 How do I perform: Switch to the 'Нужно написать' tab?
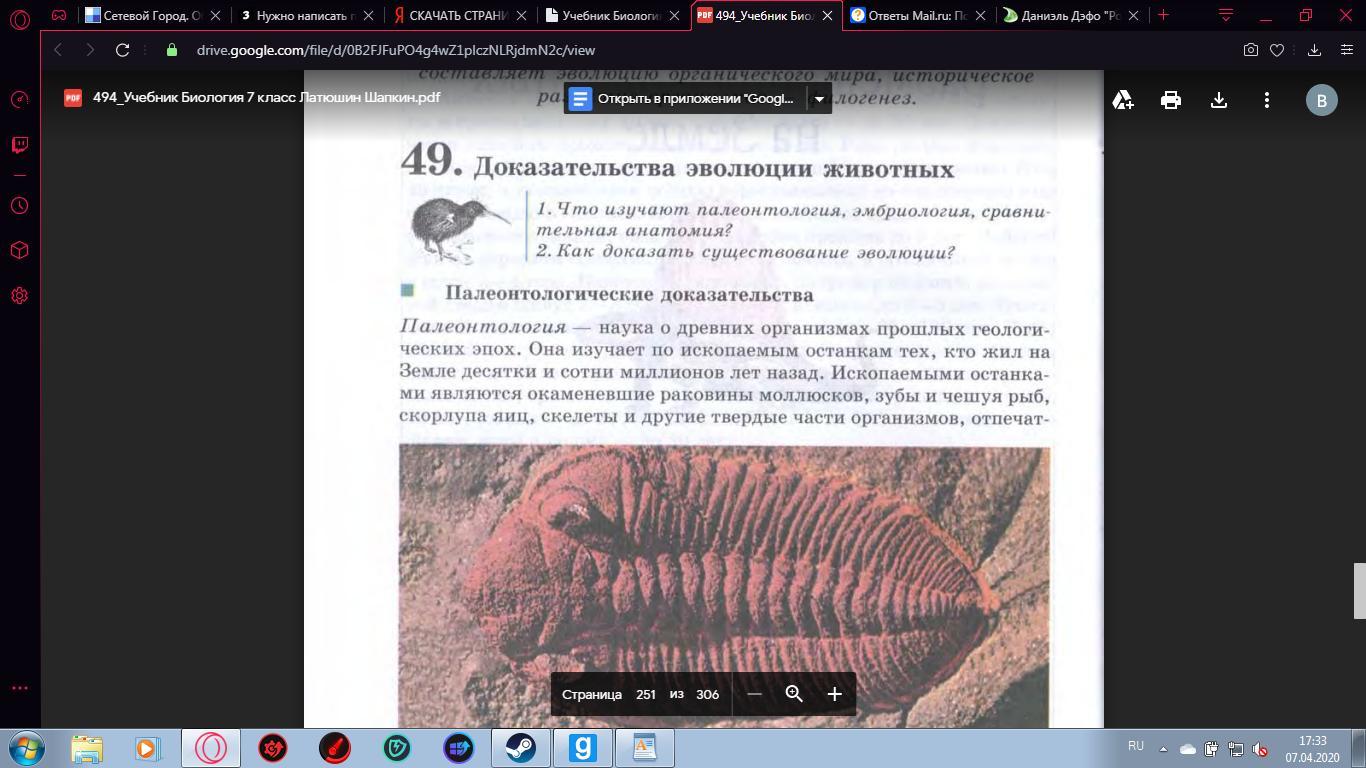(305, 16)
